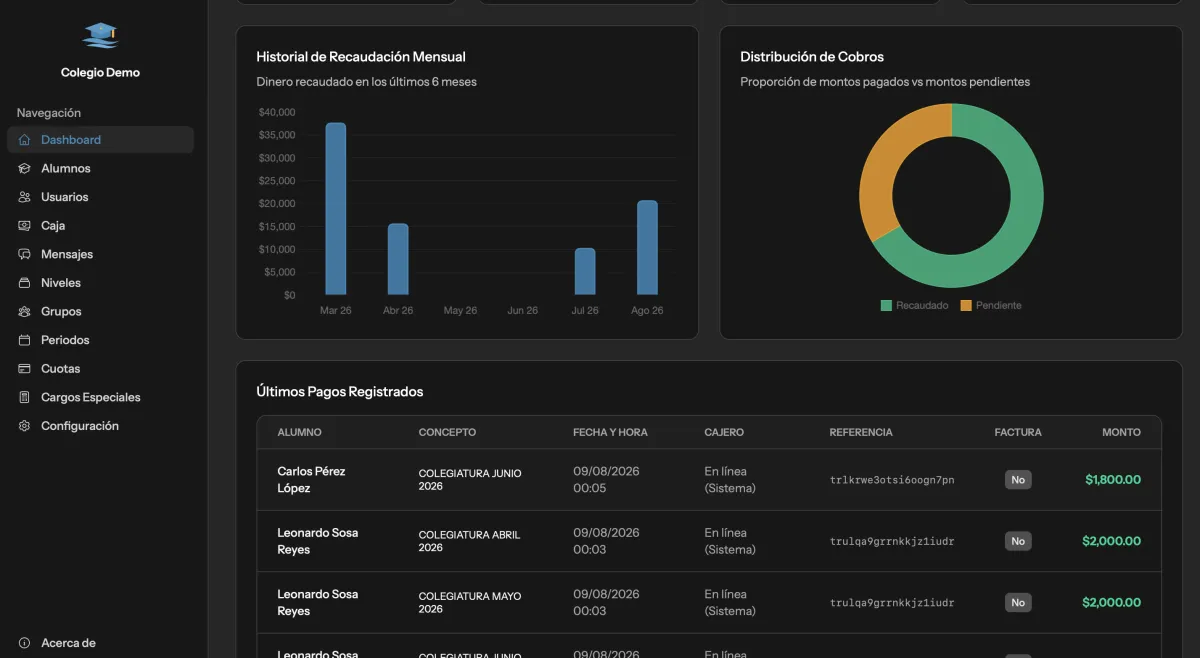Click the ALUMNO column header
This screenshot has height=658, width=1200.
[x=300, y=432]
